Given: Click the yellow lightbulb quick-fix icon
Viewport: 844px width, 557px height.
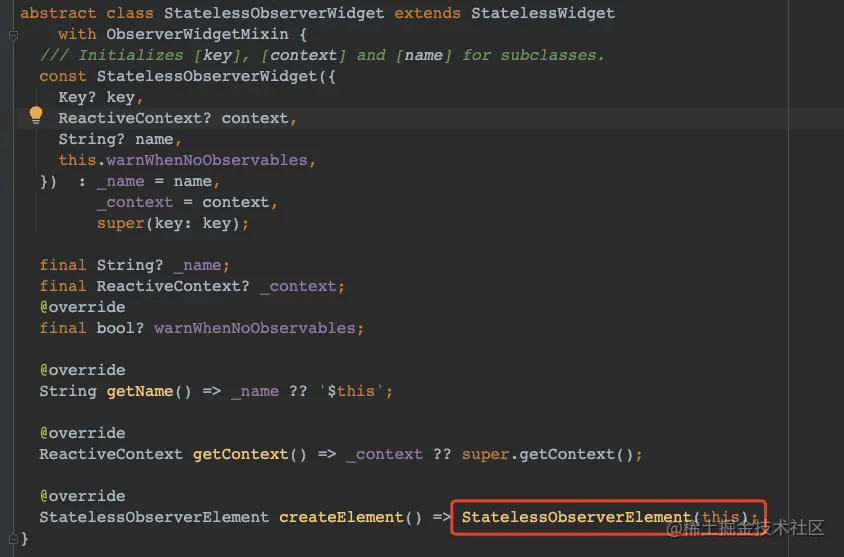Looking at the screenshot, I should (x=36, y=115).
